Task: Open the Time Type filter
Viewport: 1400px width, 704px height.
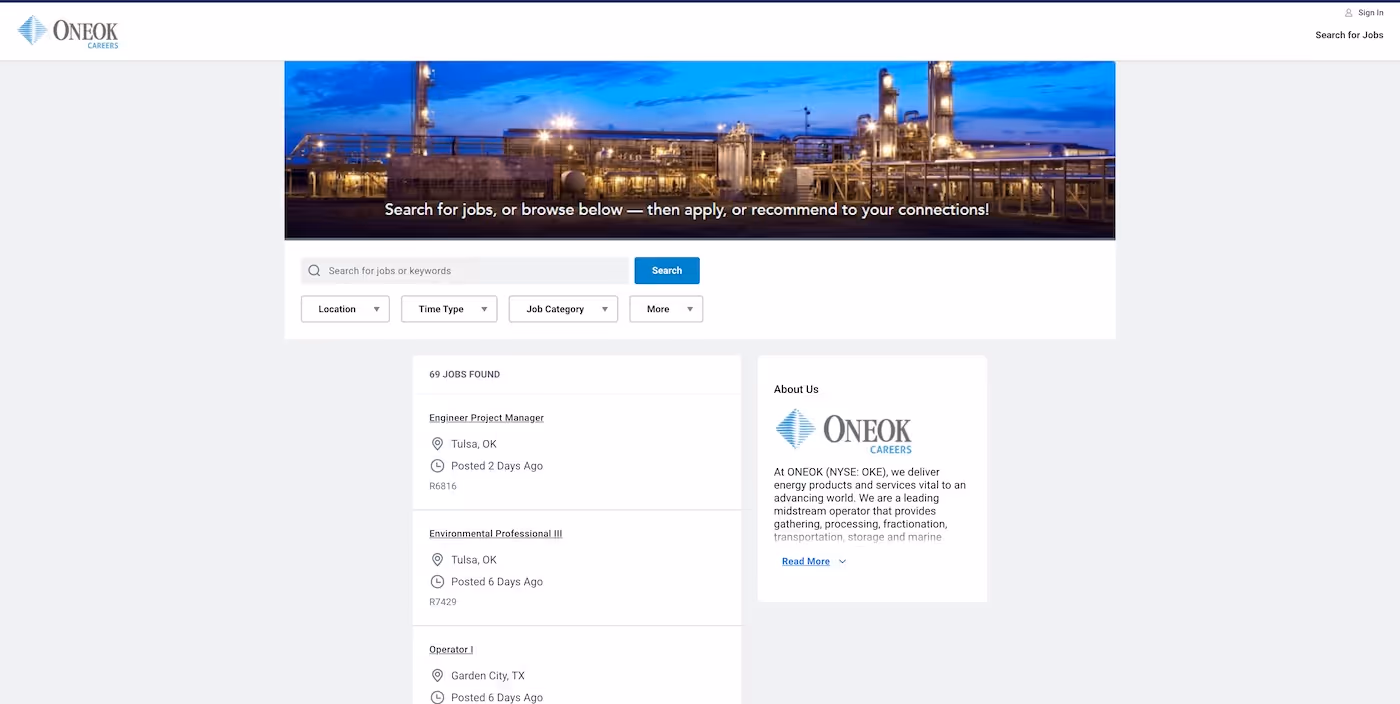Action: pyautogui.click(x=448, y=309)
